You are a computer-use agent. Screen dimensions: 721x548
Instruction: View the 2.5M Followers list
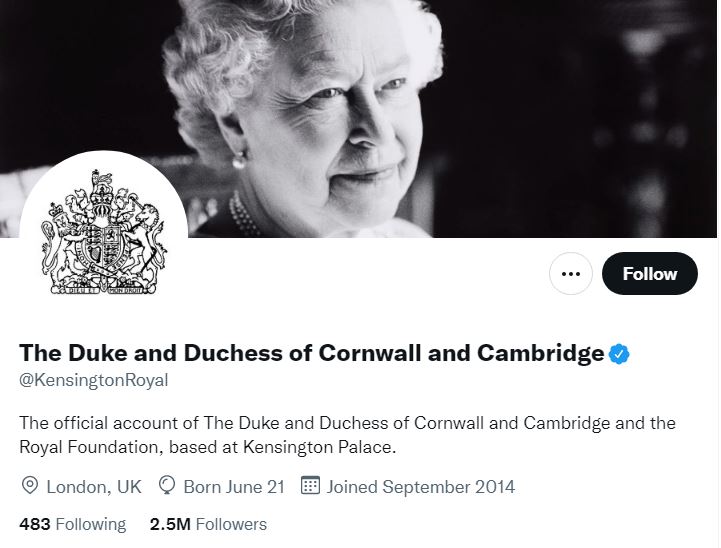(208, 524)
